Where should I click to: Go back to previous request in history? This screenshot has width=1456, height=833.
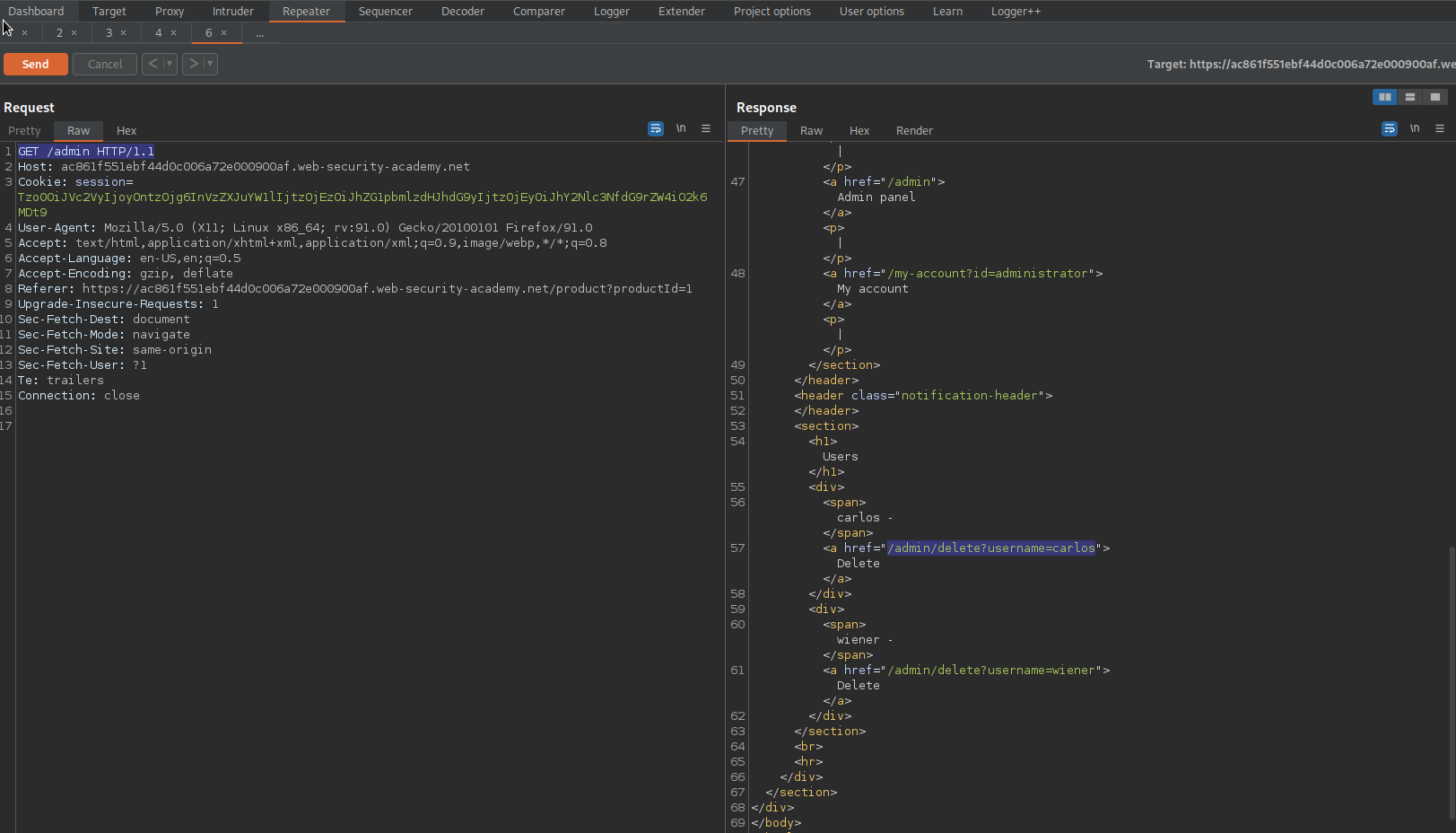tap(153, 64)
